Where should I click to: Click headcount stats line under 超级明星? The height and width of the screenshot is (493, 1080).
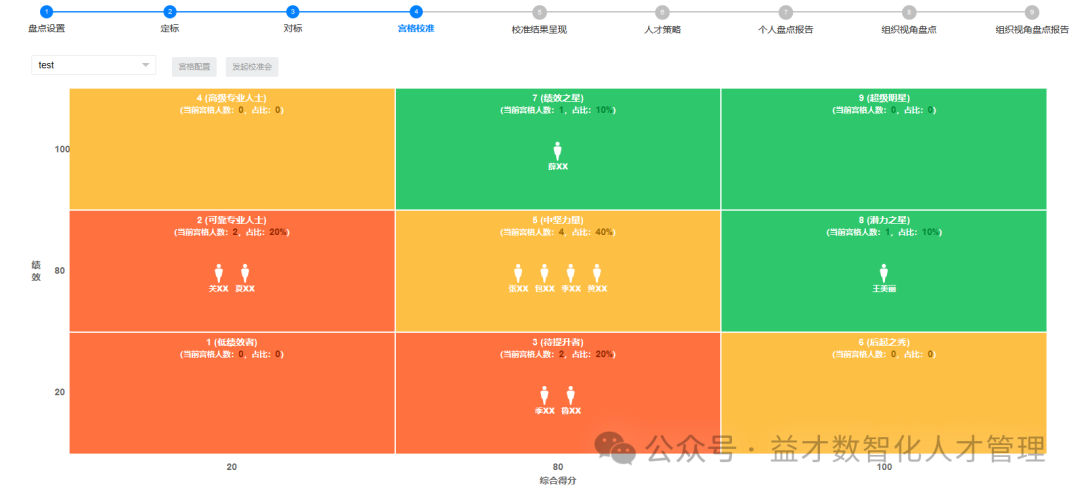tap(884, 110)
